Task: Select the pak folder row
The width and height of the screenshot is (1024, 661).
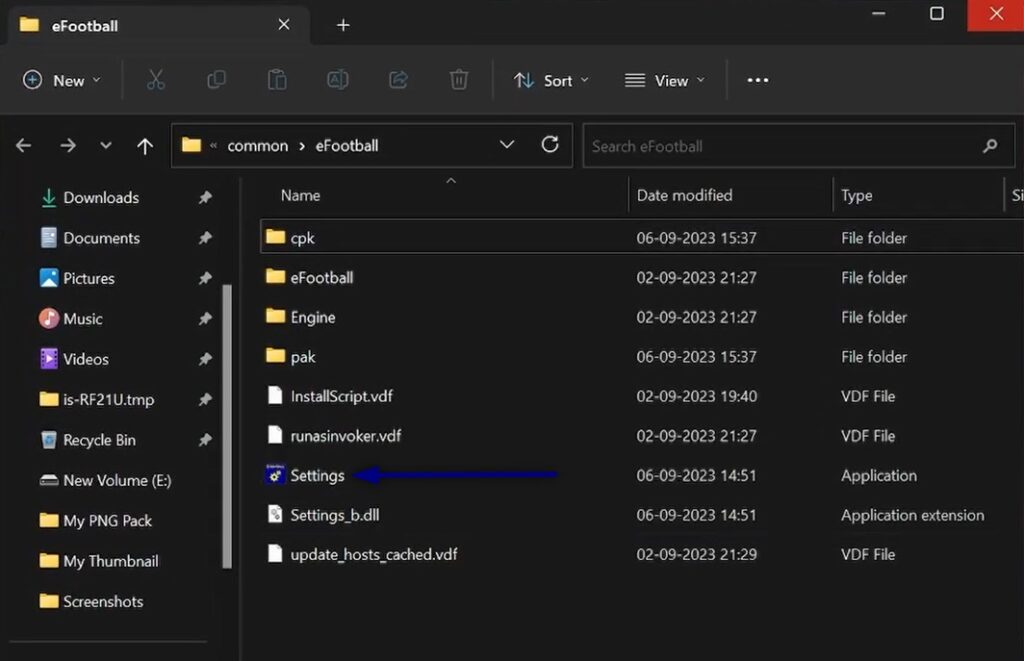Action: [x=642, y=357]
